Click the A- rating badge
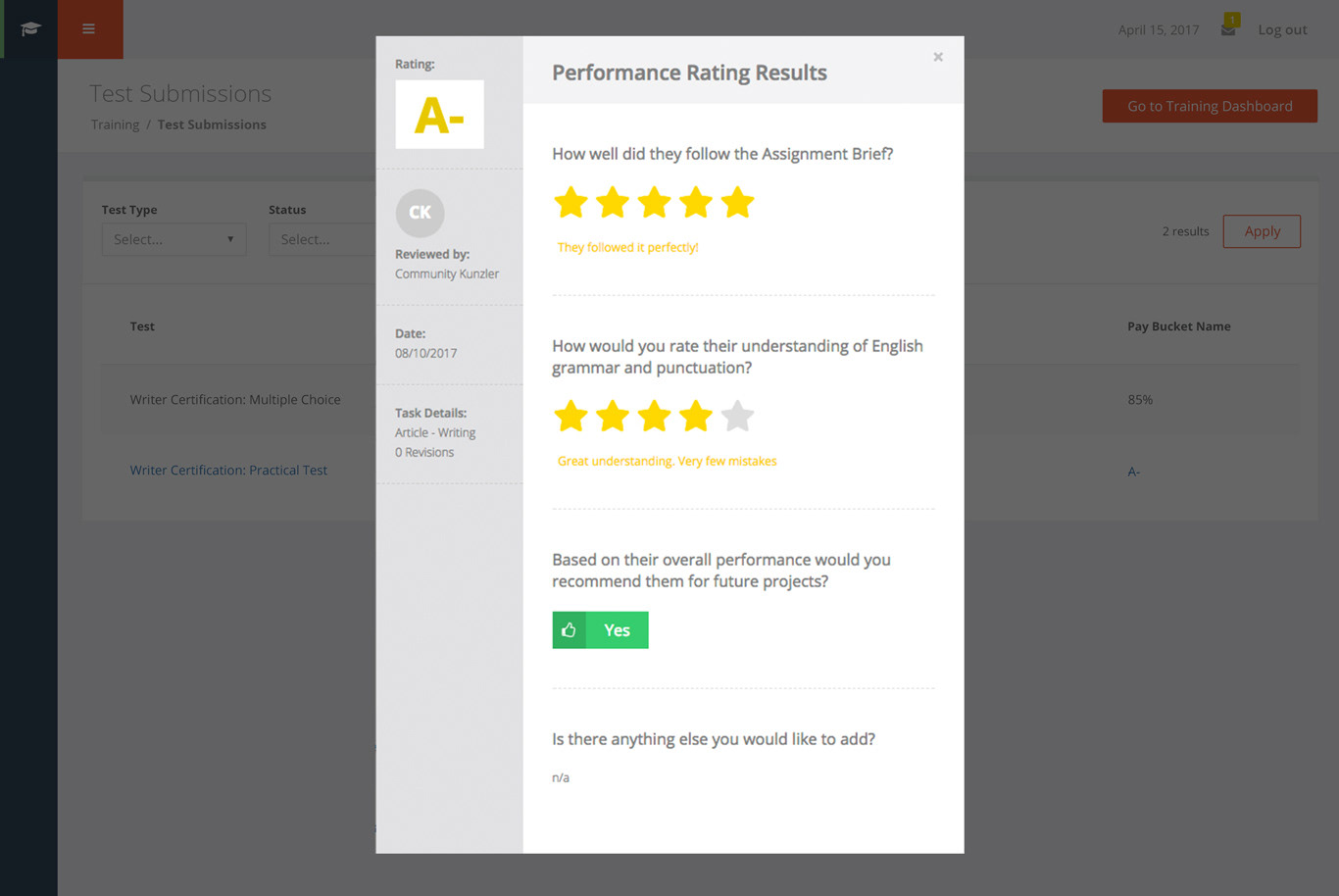Screen dimensions: 1339x896 point(439,115)
